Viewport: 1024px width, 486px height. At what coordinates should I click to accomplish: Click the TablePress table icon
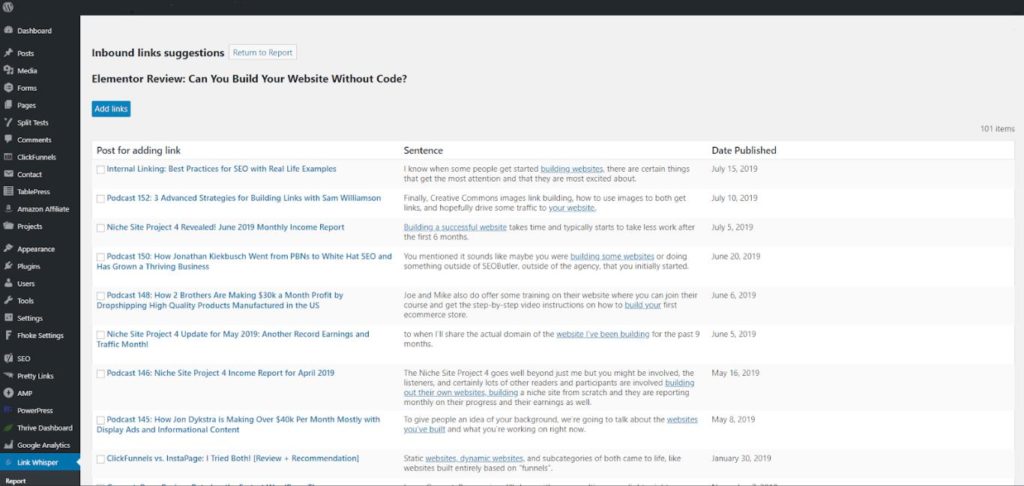(8, 191)
